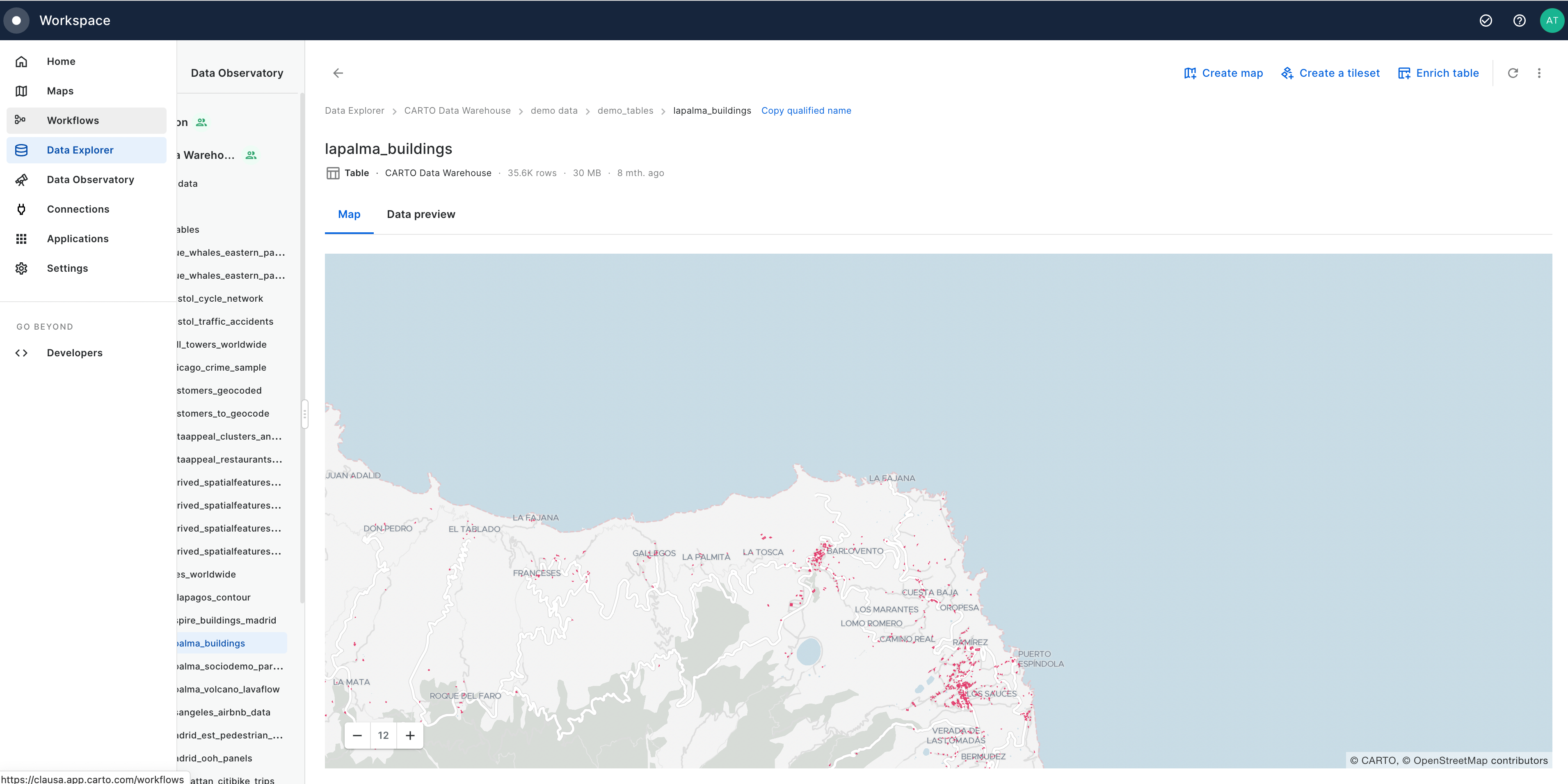Go to Workflows in the sidebar
Viewport: 1568px width, 784px height.
[x=87, y=121]
